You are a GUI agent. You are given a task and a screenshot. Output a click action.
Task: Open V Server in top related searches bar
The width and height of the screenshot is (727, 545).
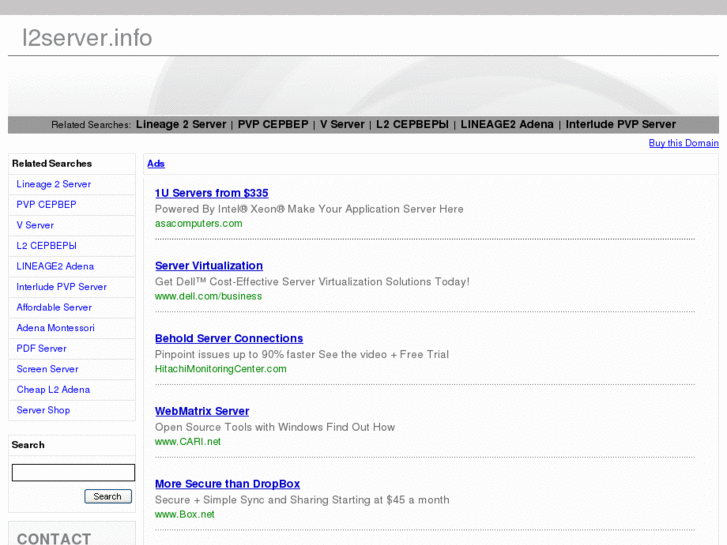point(342,124)
